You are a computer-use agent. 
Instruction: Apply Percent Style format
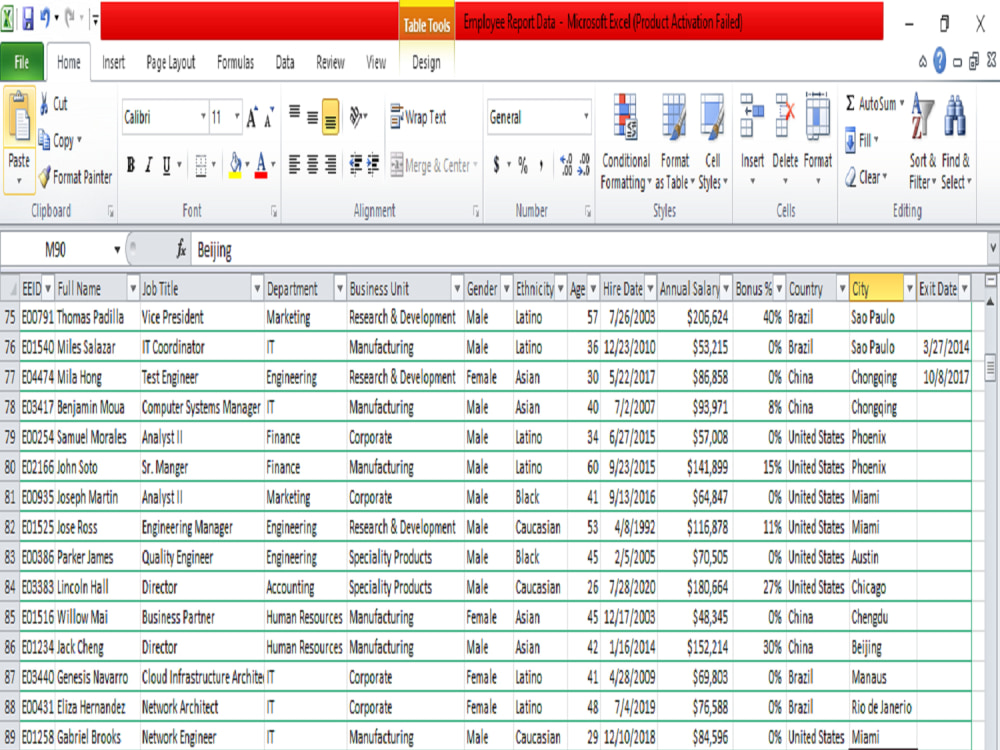click(x=523, y=165)
